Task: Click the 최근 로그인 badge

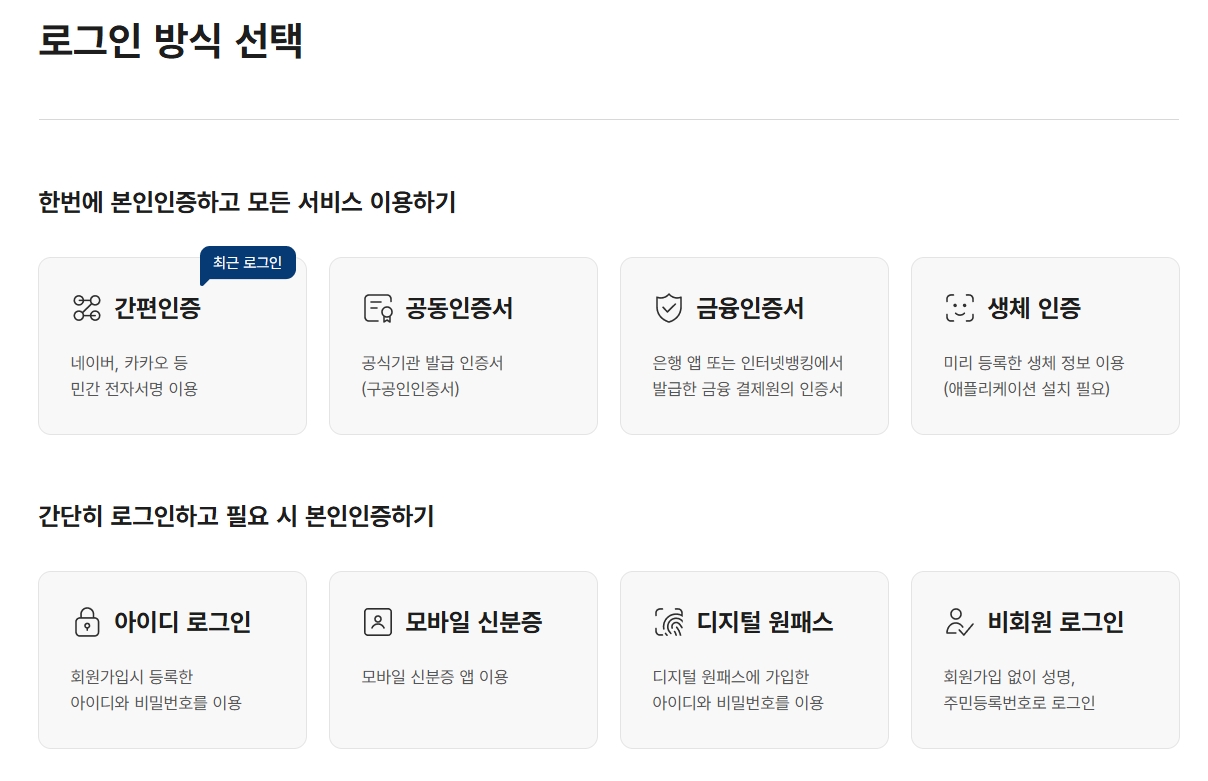Action: [250, 260]
